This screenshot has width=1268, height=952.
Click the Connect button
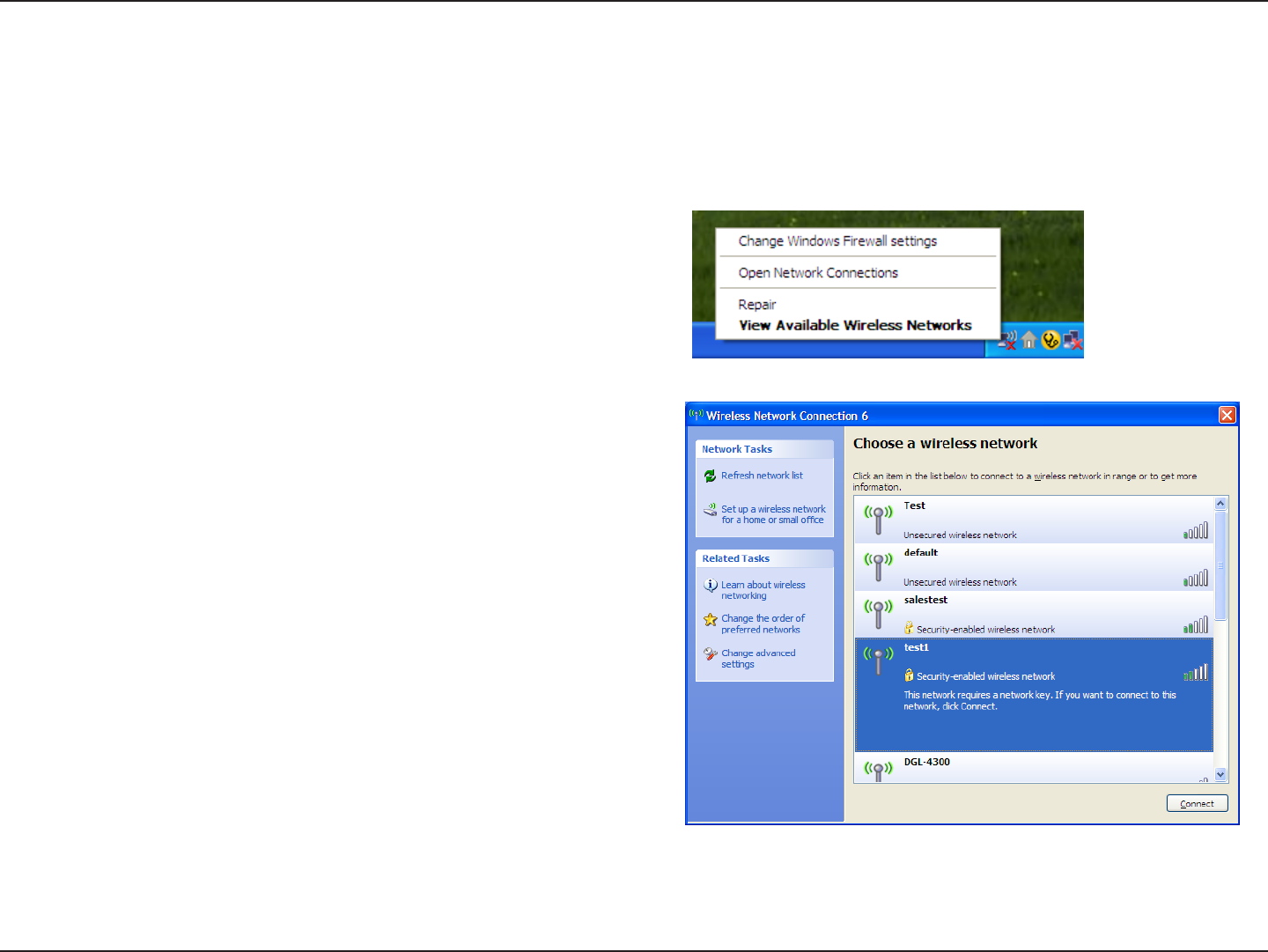[1197, 803]
